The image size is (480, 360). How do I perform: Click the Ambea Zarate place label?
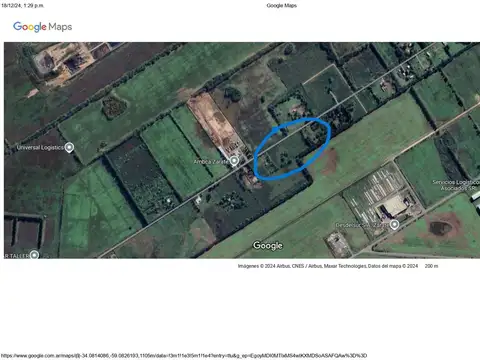coord(211,161)
